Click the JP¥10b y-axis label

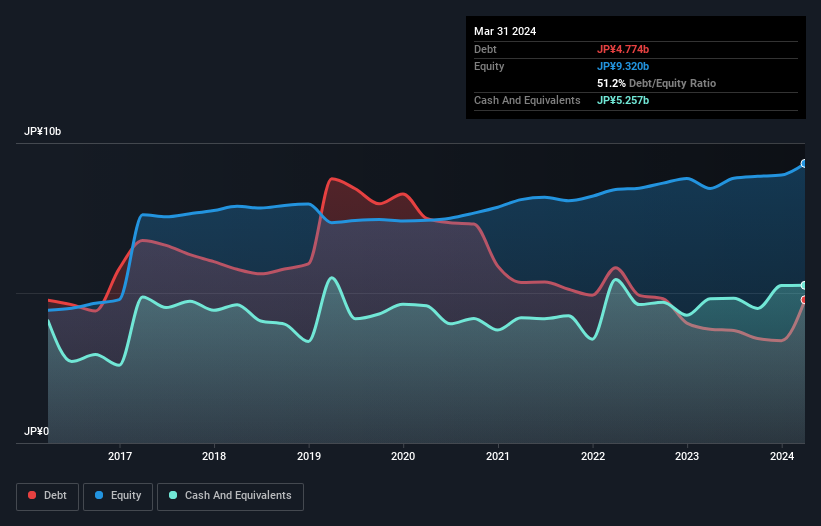click(x=42, y=131)
